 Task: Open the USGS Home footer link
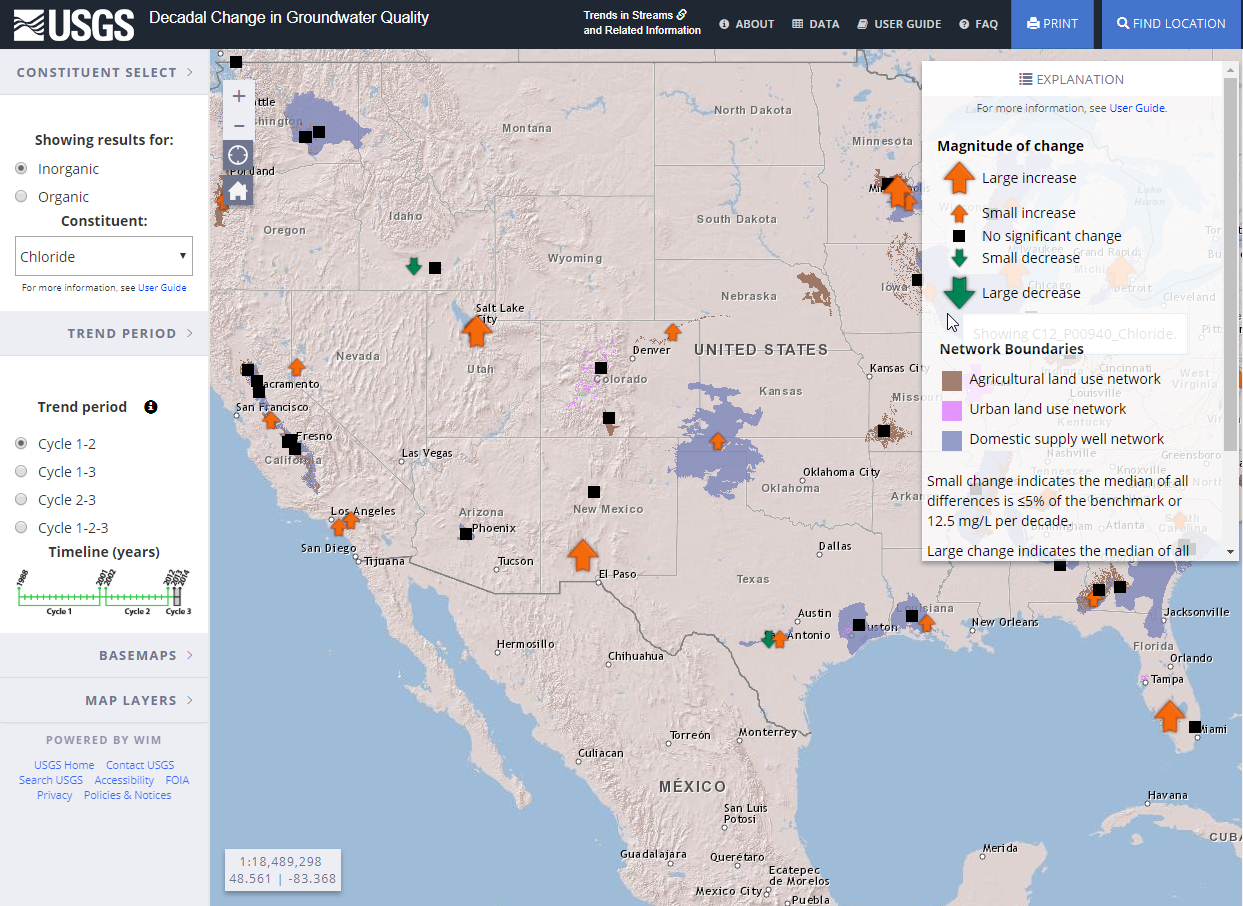point(64,765)
